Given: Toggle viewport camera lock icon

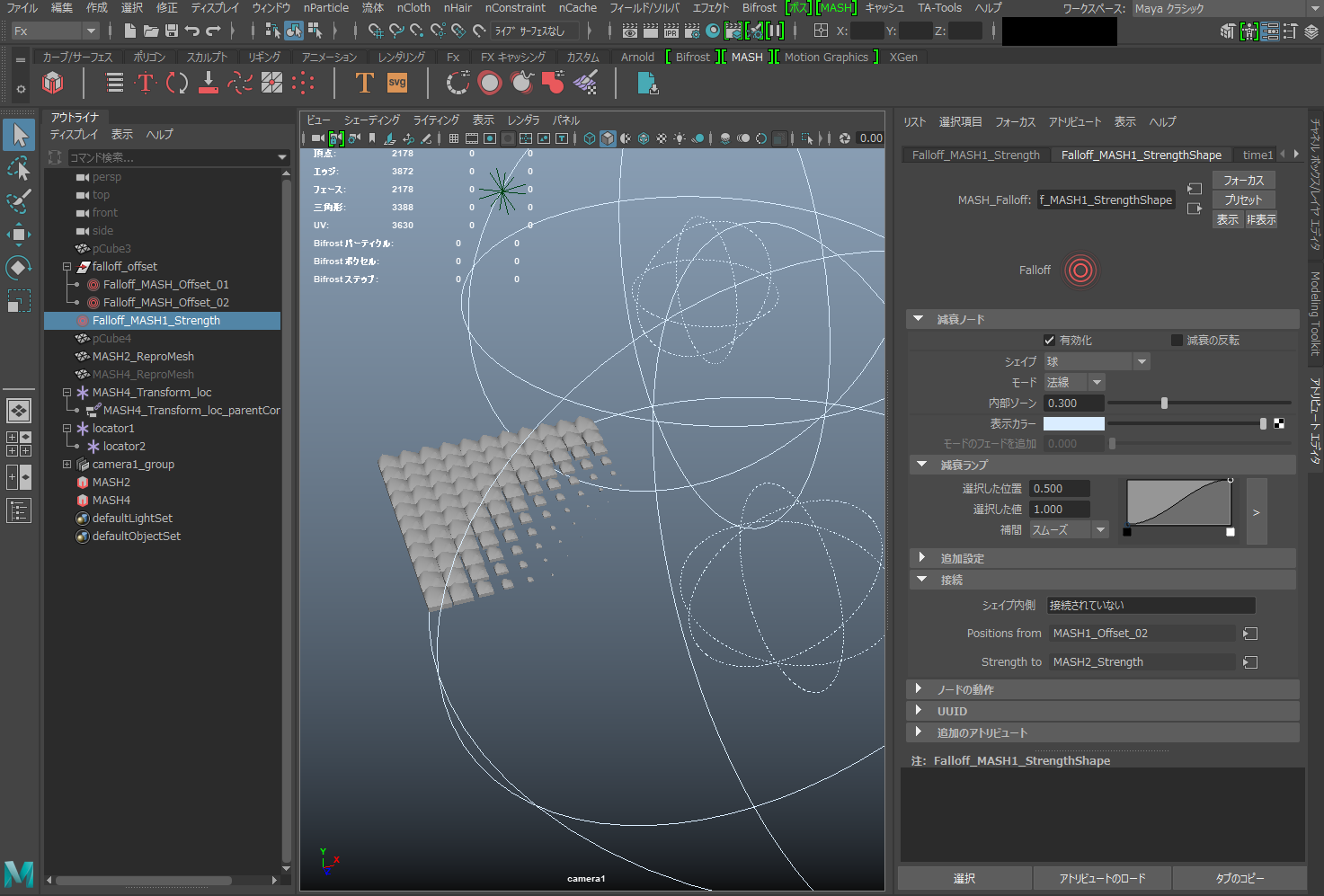Looking at the screenshot, I should point(336,138).
